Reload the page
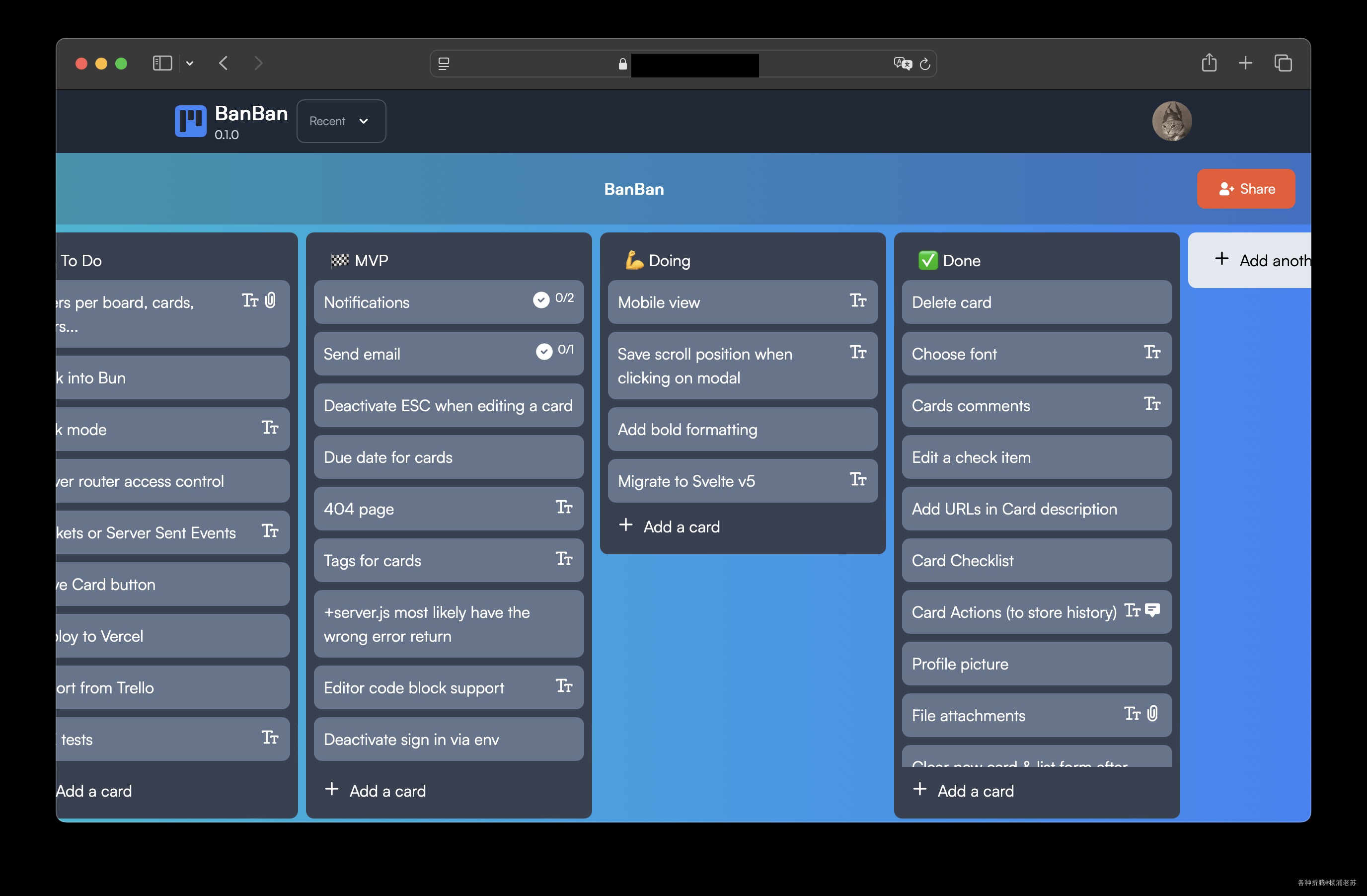 point(925,64)
